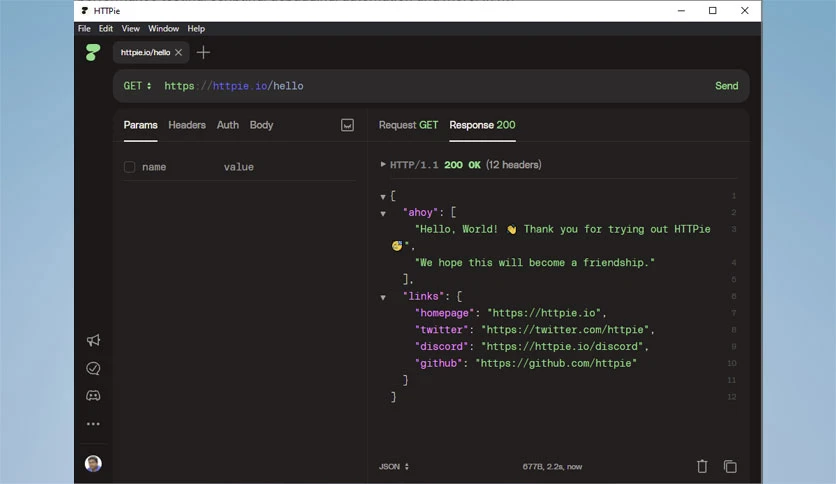Switch to the Params tab
This screenshot has height=484, width=836.
tap(140, 125)
